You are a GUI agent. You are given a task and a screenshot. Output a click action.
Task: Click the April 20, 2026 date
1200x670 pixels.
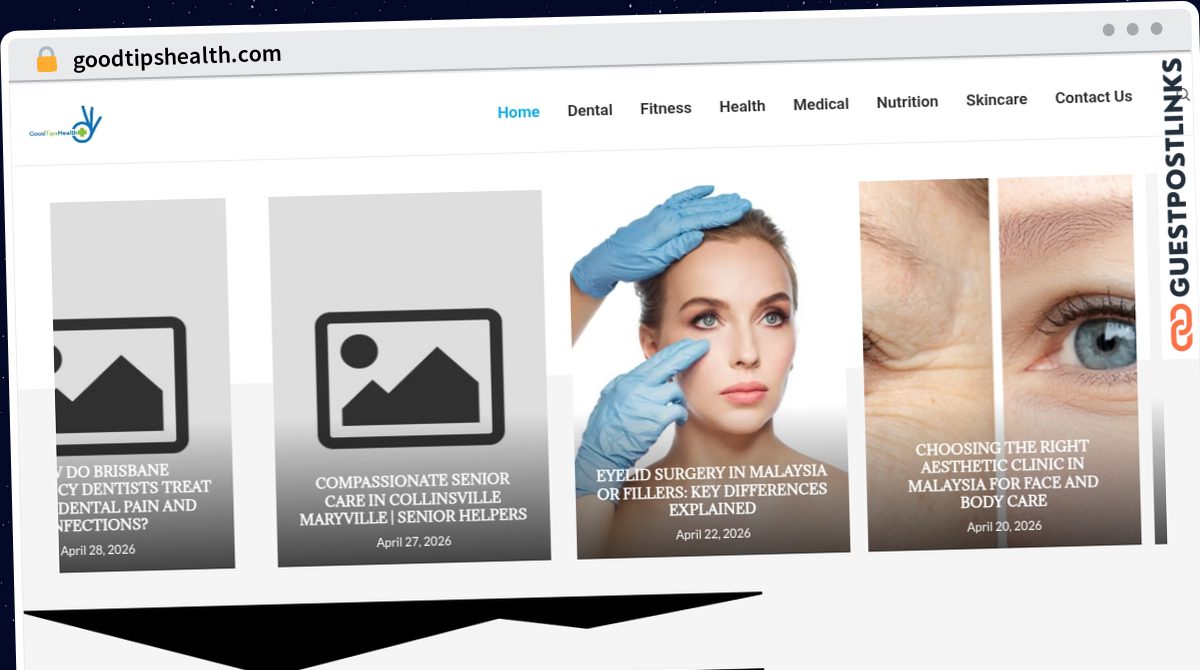1004,526
